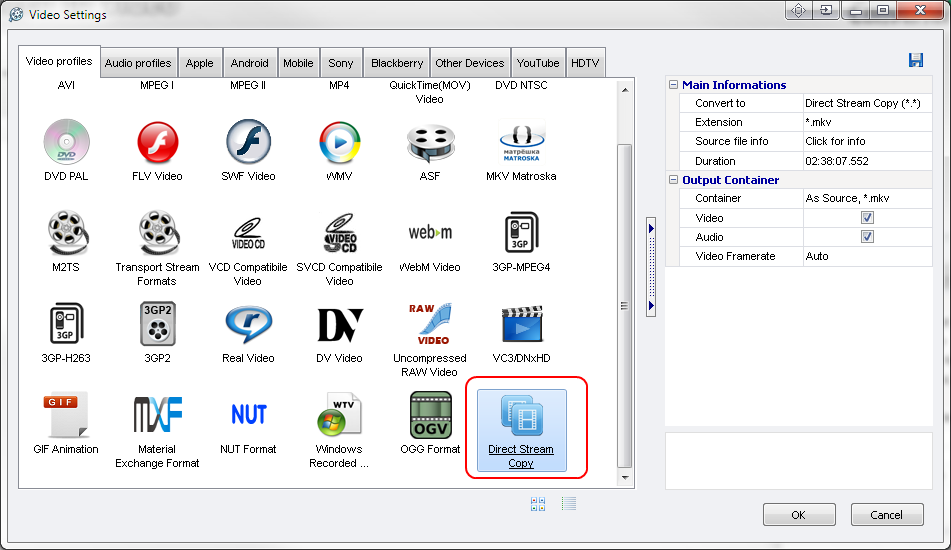Click the Extension *.mkv value
This screenshot has height=550, width=951.
tap(867, 122)
